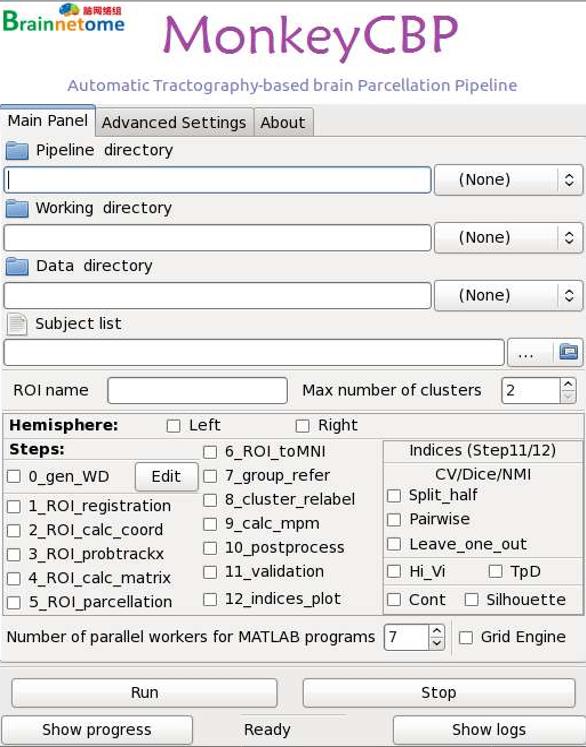Click the 'Indices (Step11/12)' heading

pos(483,451)
